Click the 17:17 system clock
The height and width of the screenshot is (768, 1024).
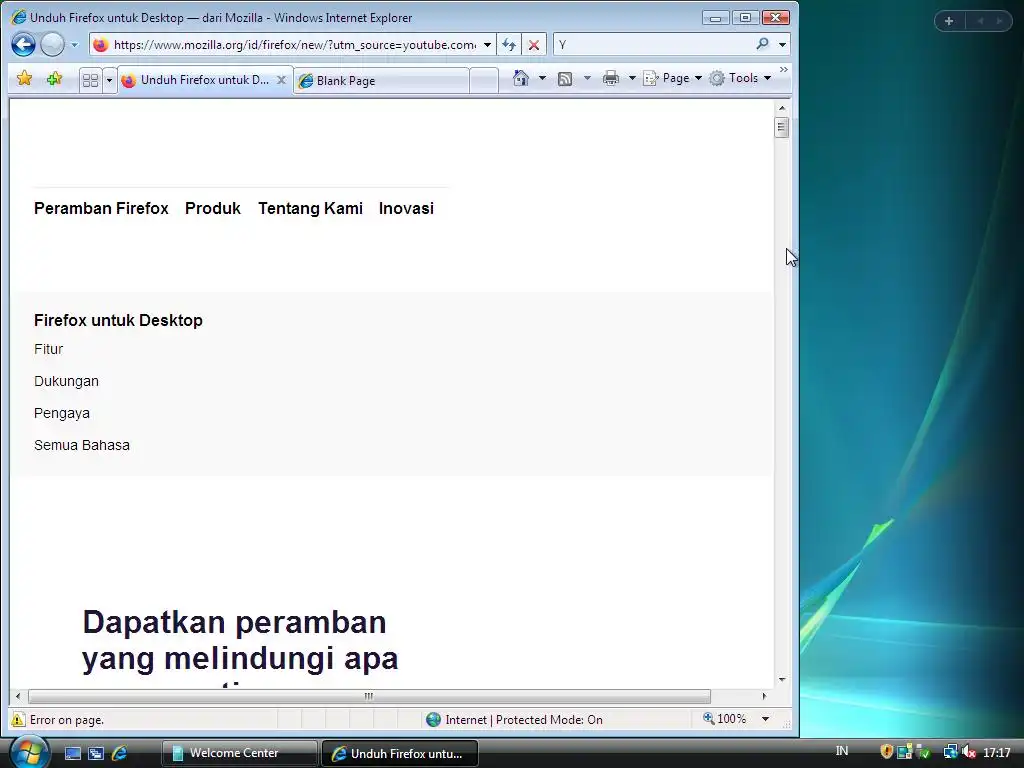[x=997, y=753]
